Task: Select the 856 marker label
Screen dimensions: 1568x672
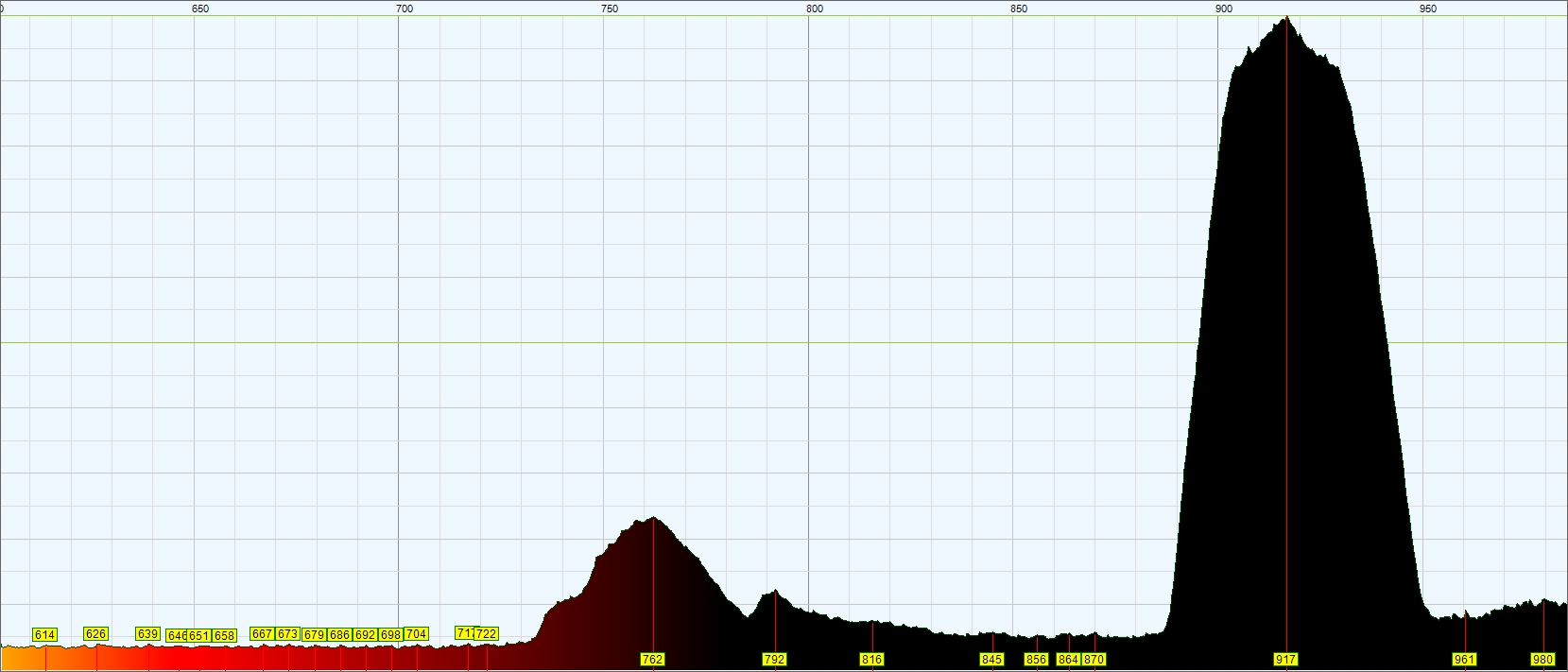Action: coord(1036,660)
